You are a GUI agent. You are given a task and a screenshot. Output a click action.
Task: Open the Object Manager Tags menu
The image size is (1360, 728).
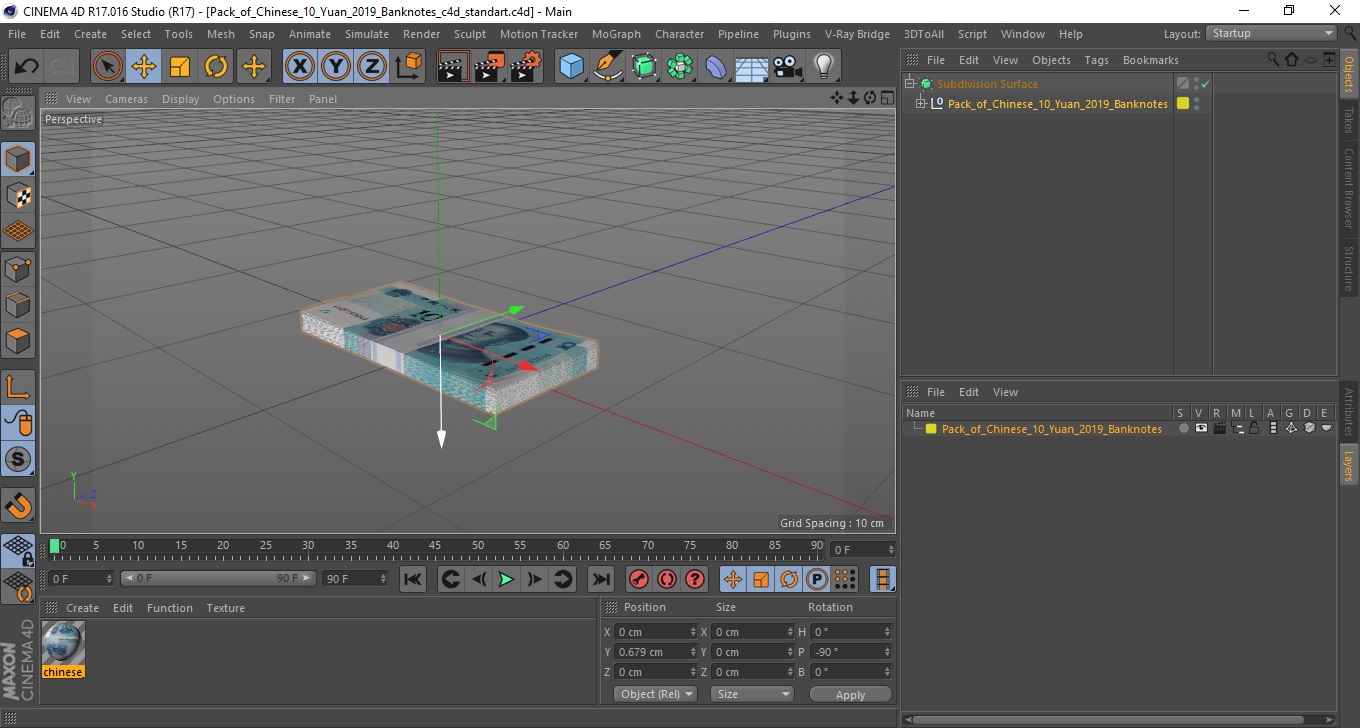tap(1096, 60)
